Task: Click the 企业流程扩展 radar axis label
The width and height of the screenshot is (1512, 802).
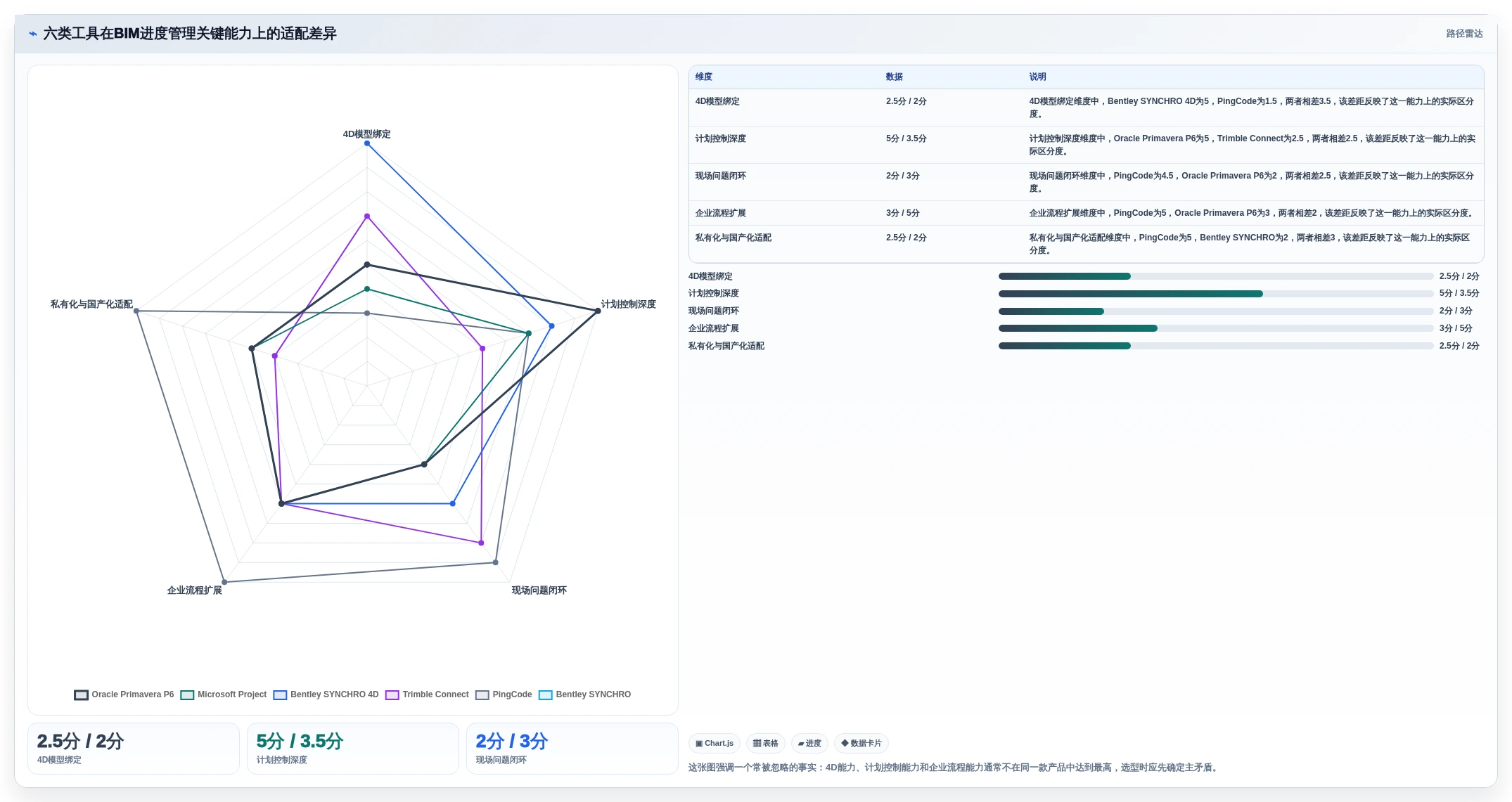Action: pos(195,590)
